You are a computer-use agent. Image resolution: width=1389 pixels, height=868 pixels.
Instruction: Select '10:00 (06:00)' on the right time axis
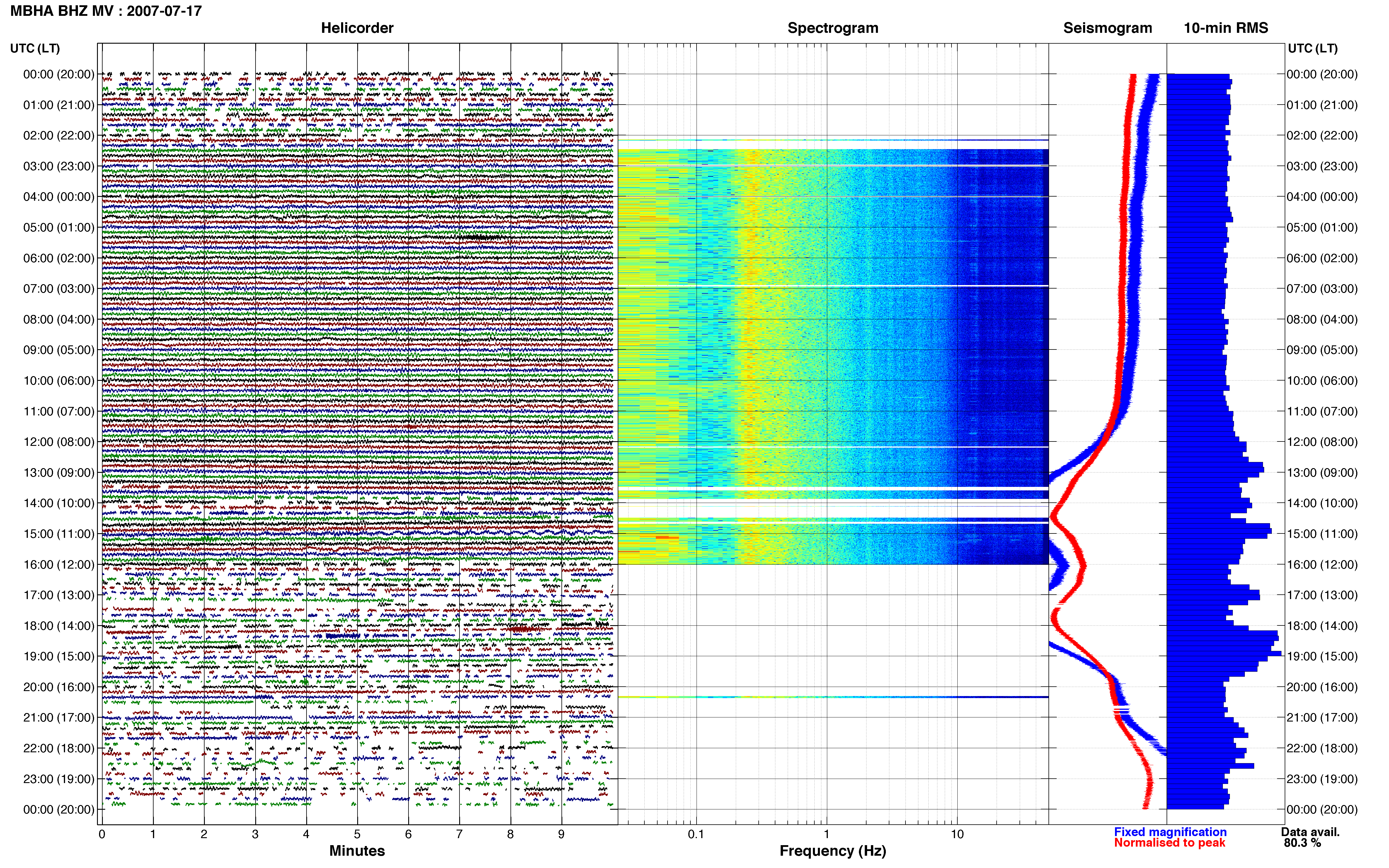[1322, 381]
